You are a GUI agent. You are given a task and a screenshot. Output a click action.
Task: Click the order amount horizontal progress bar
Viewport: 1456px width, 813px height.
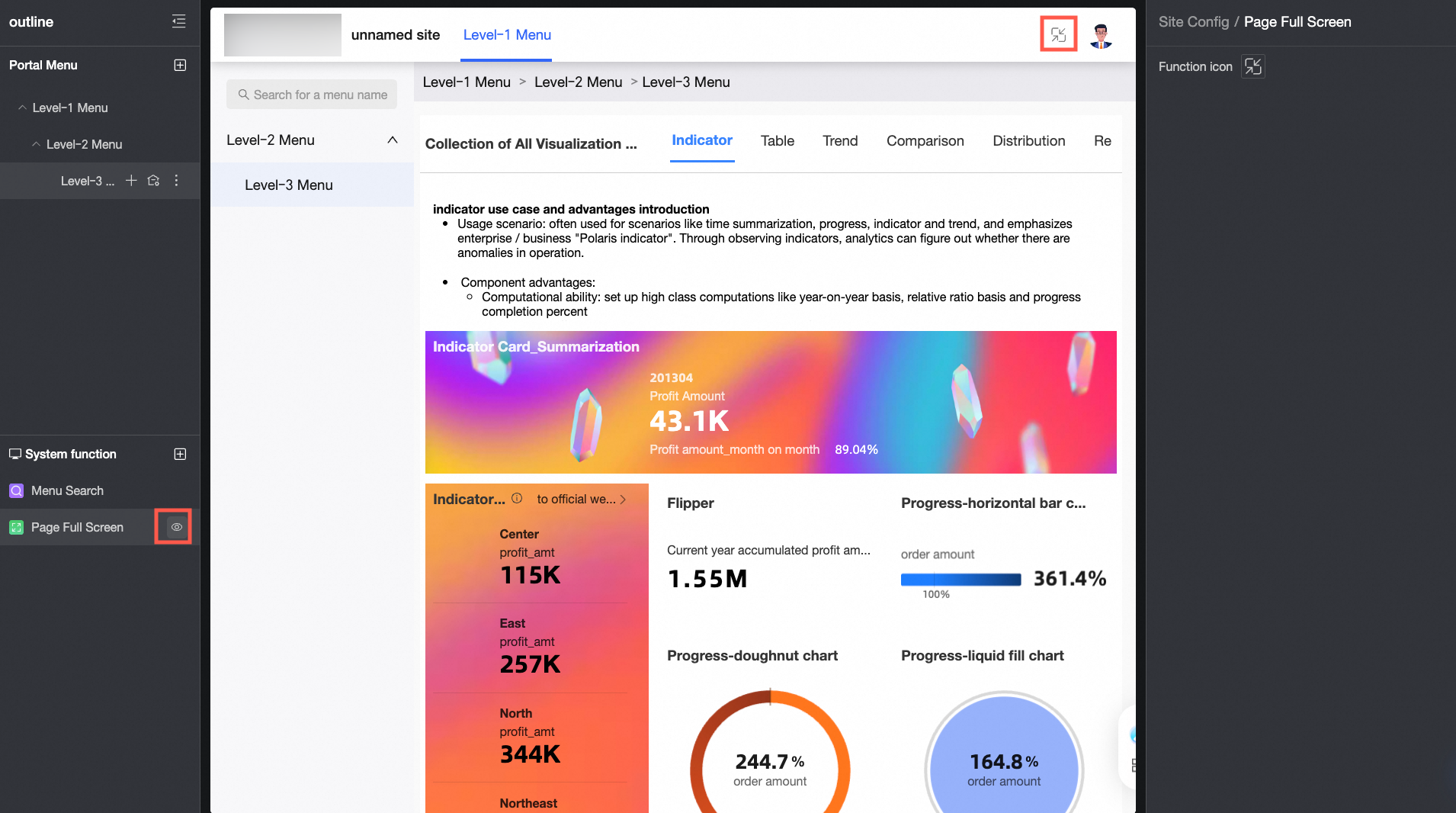pos(961,580)
